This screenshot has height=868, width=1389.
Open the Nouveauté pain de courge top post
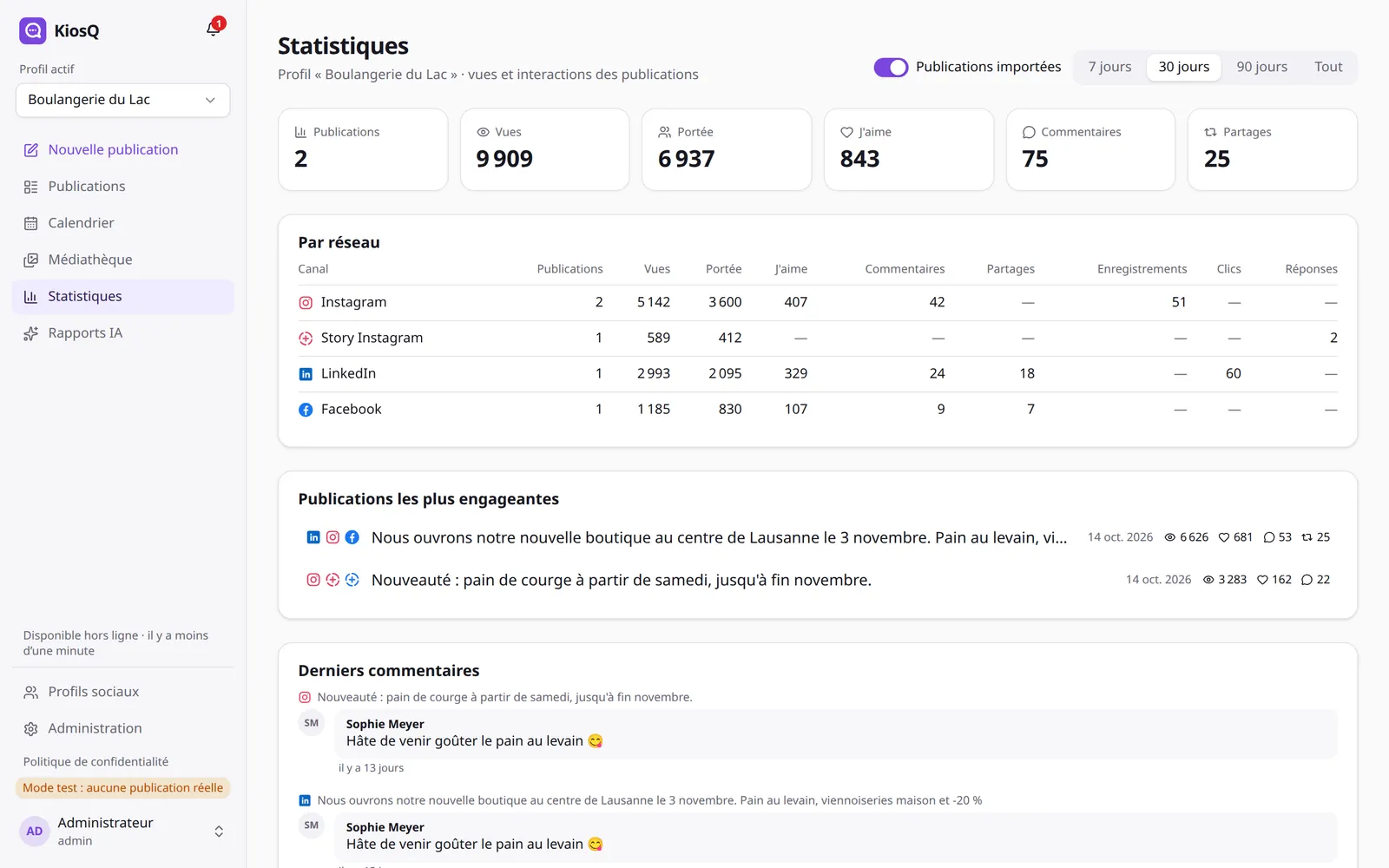click(818, 580)
